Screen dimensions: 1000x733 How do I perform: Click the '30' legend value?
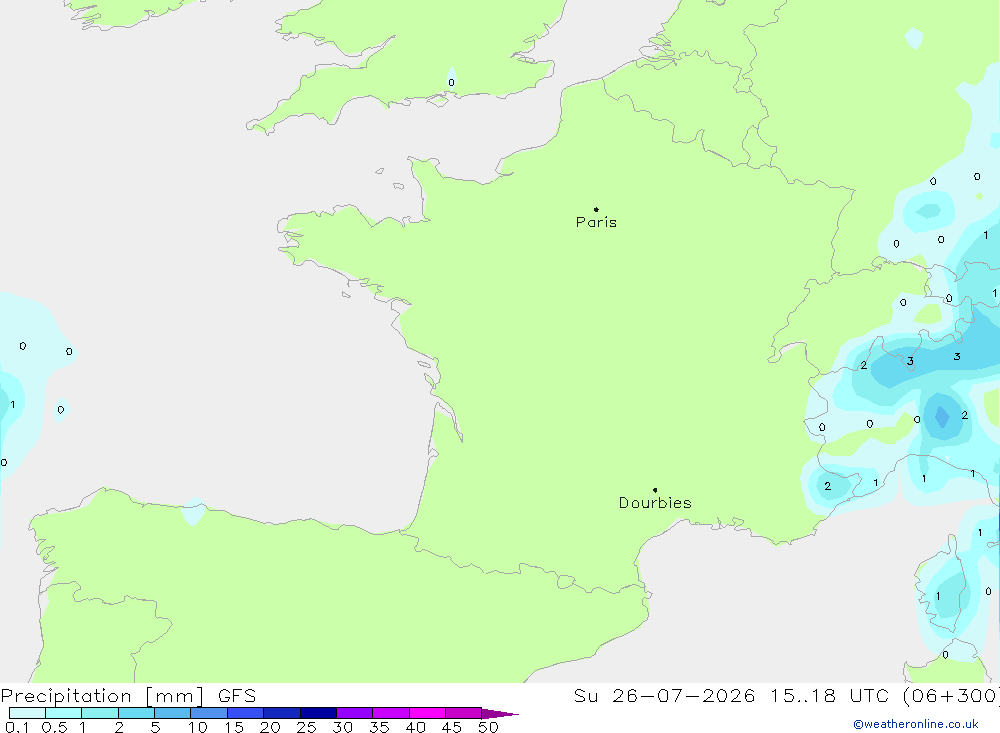(x=342, y=727)
